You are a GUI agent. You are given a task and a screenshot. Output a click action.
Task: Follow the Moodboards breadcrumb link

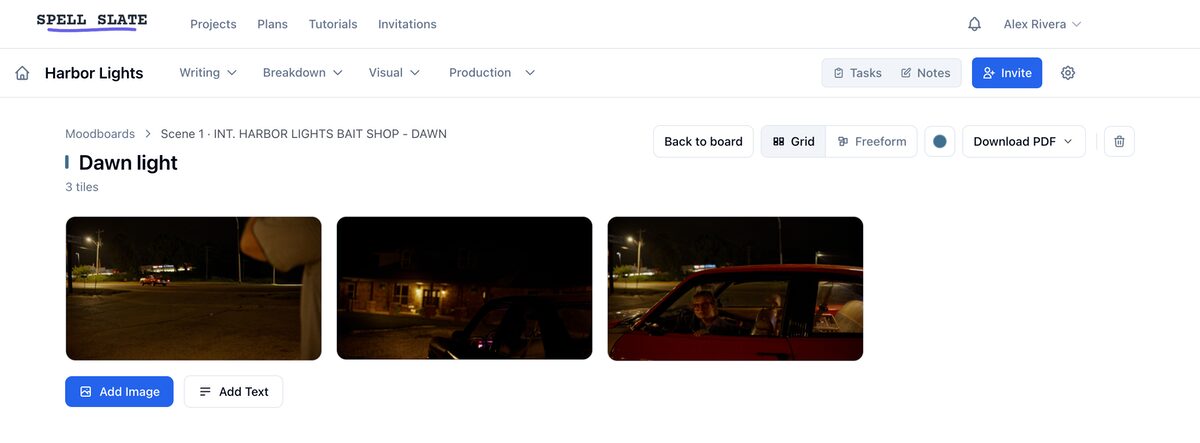100,133
